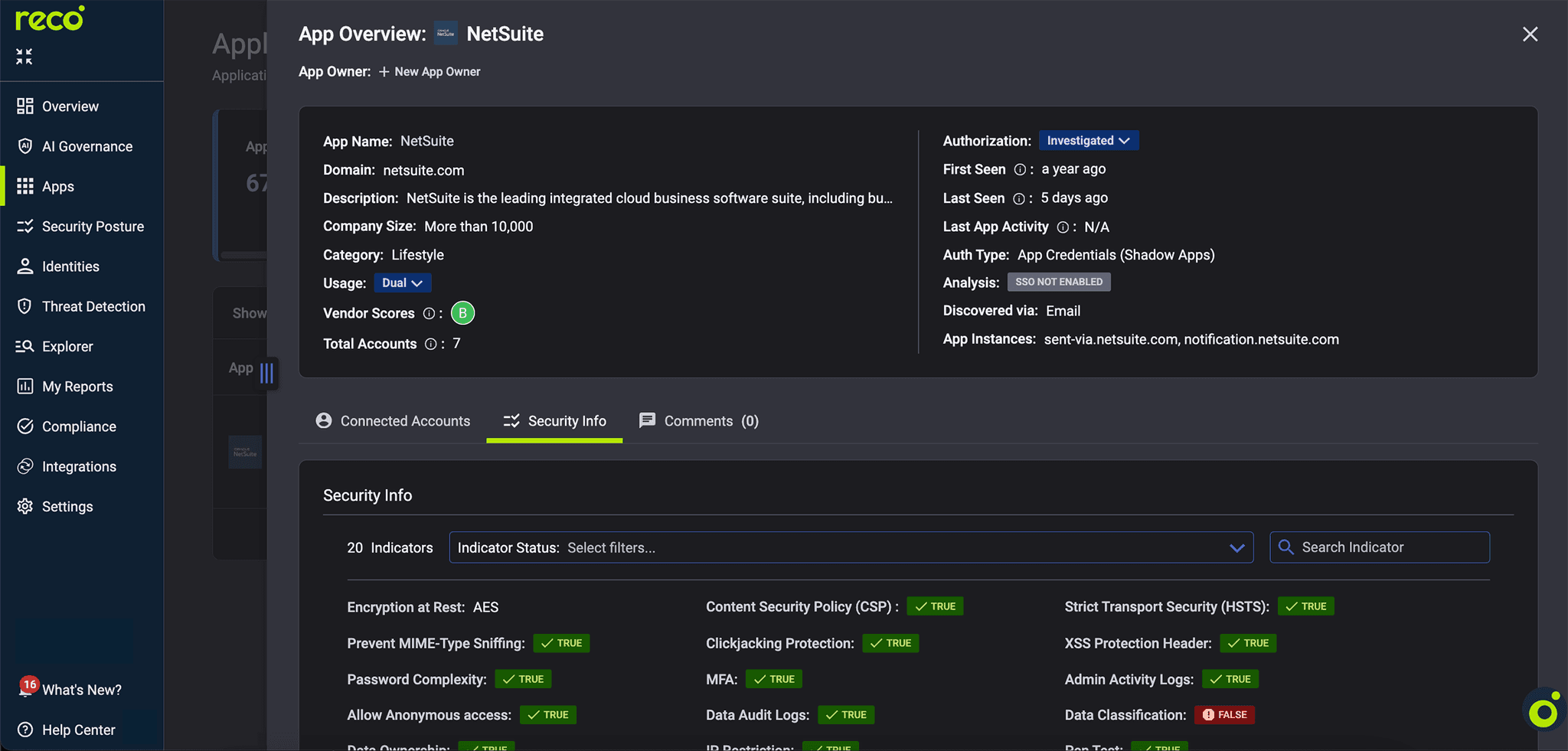Image resolution: width=1568 pixels, height=751 pixels.
Task: Click the reco logo
Action: coord(50,18)
